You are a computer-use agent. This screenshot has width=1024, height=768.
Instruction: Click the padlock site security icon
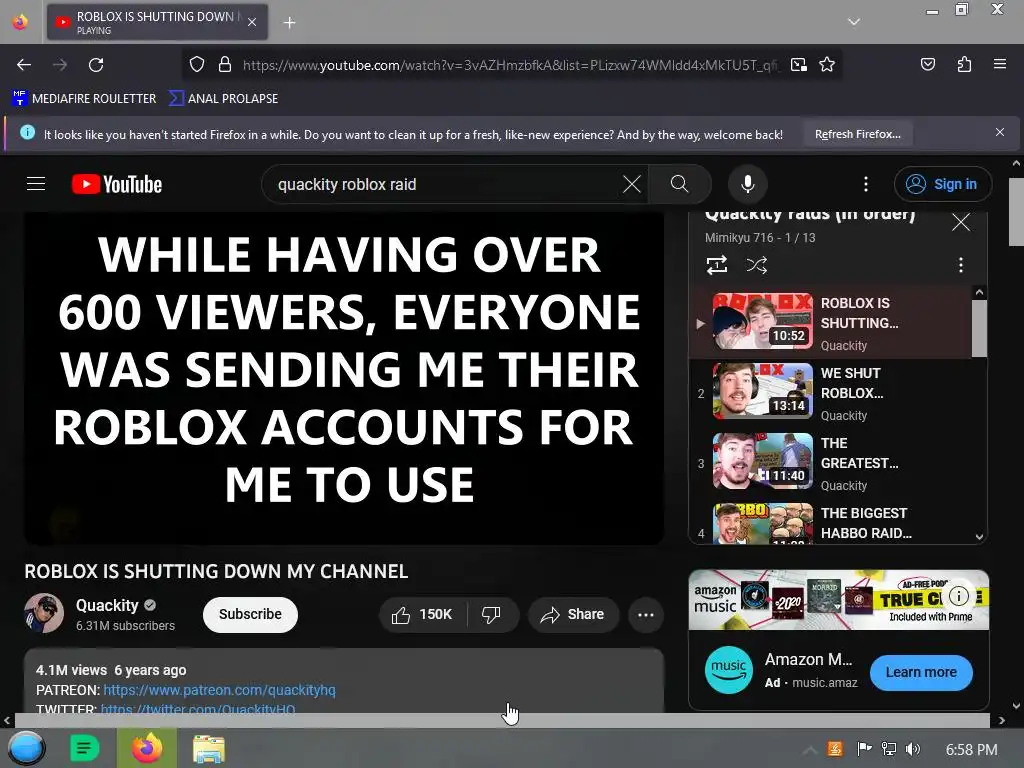(x=225, y=65)
